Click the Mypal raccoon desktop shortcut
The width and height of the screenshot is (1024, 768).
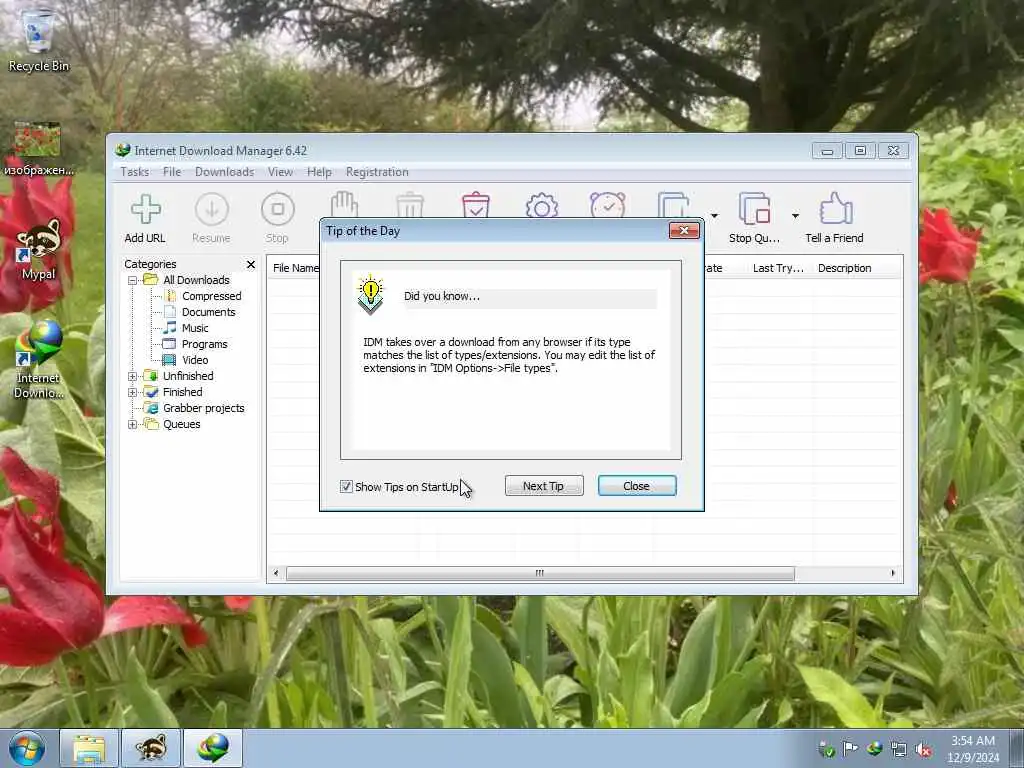[x=38, y=249]
